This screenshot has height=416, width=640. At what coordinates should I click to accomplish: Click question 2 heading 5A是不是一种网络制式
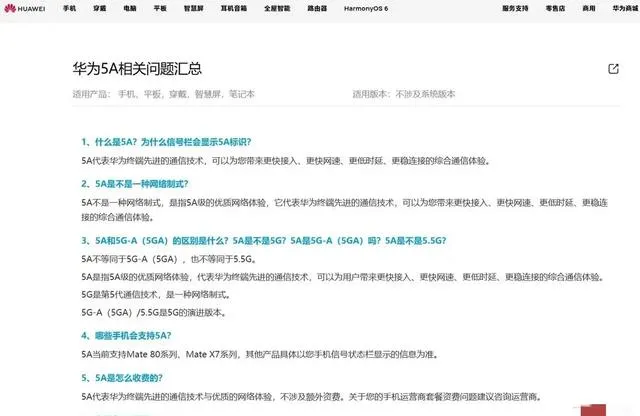pos(135,184)
